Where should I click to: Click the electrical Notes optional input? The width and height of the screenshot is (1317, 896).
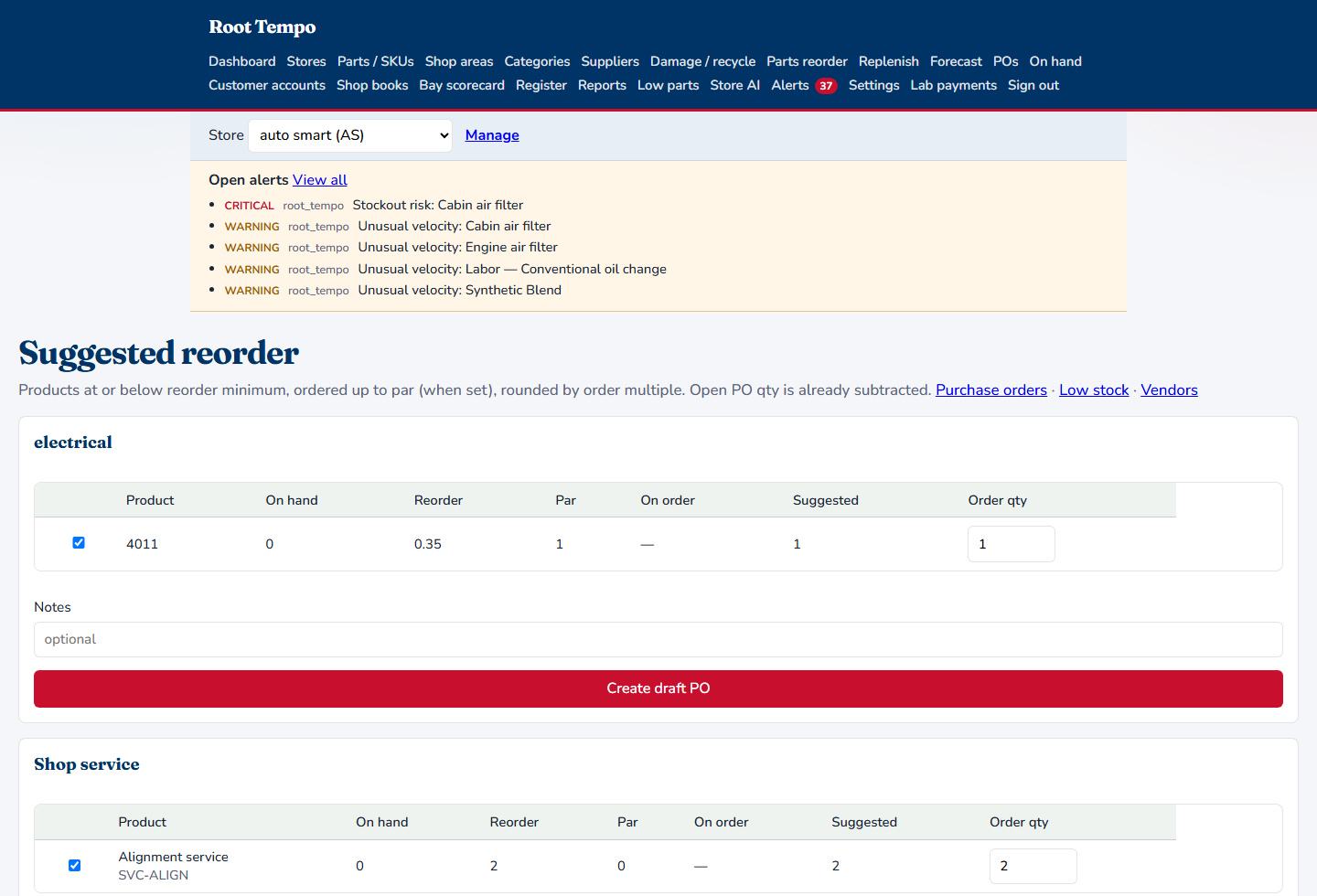[658, 640]
